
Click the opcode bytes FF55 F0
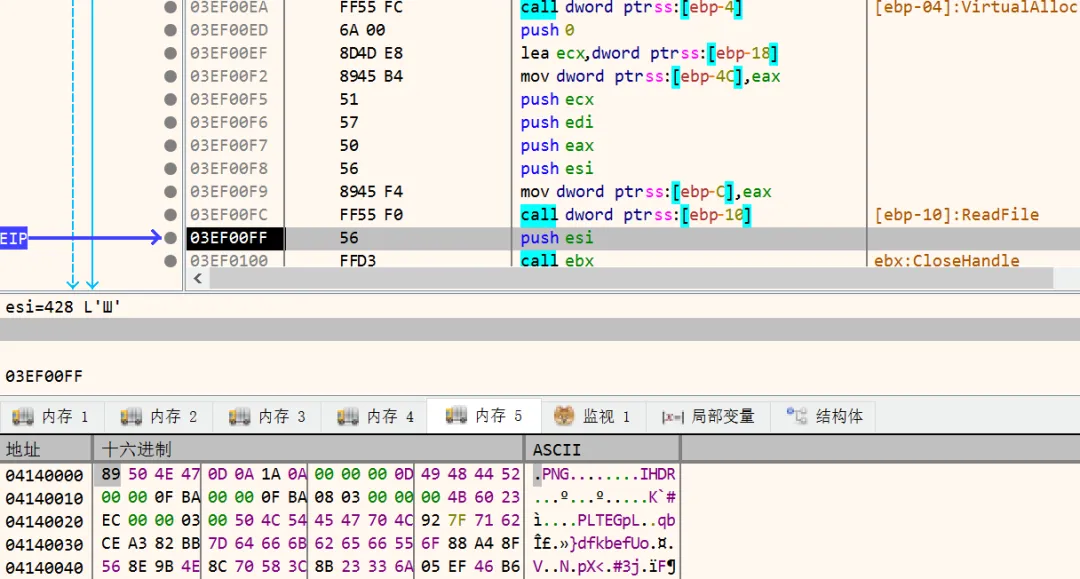(x=371, y=215)
